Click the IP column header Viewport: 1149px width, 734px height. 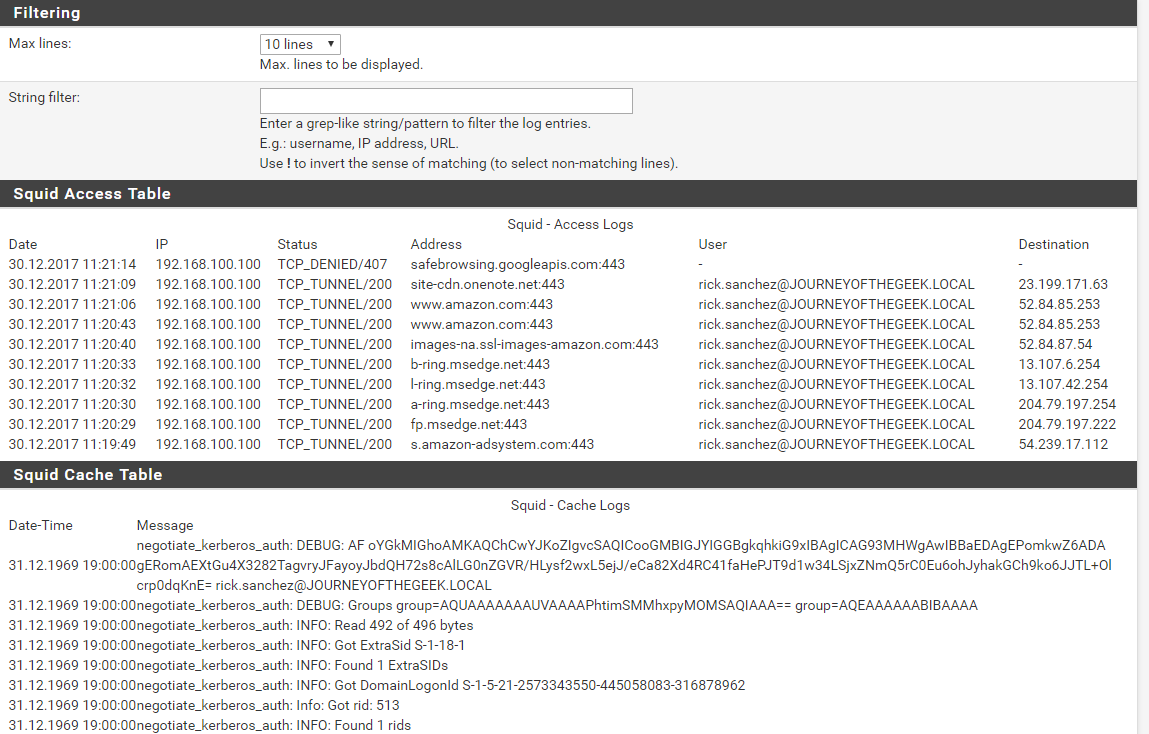(162, 244)
